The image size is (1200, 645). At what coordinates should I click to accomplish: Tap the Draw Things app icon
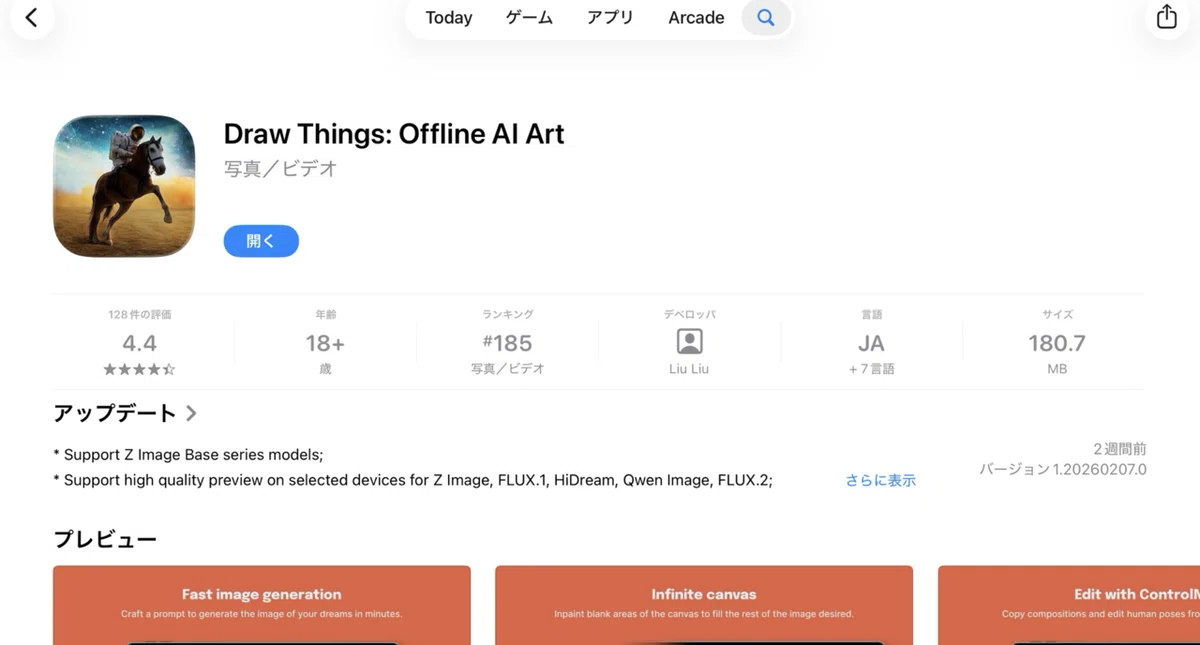click(124, 186)
